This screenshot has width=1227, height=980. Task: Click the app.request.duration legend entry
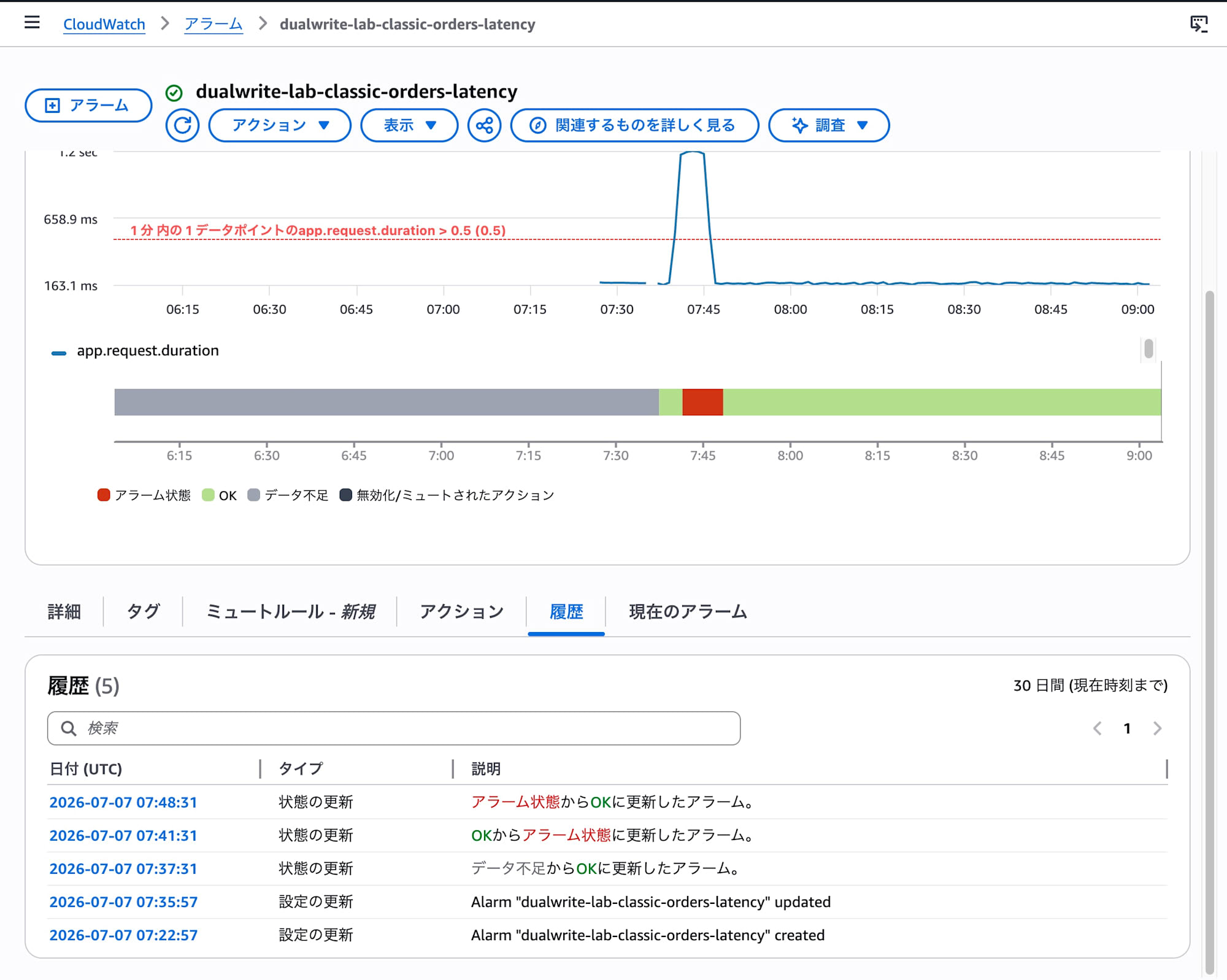(x=136, y=351)
